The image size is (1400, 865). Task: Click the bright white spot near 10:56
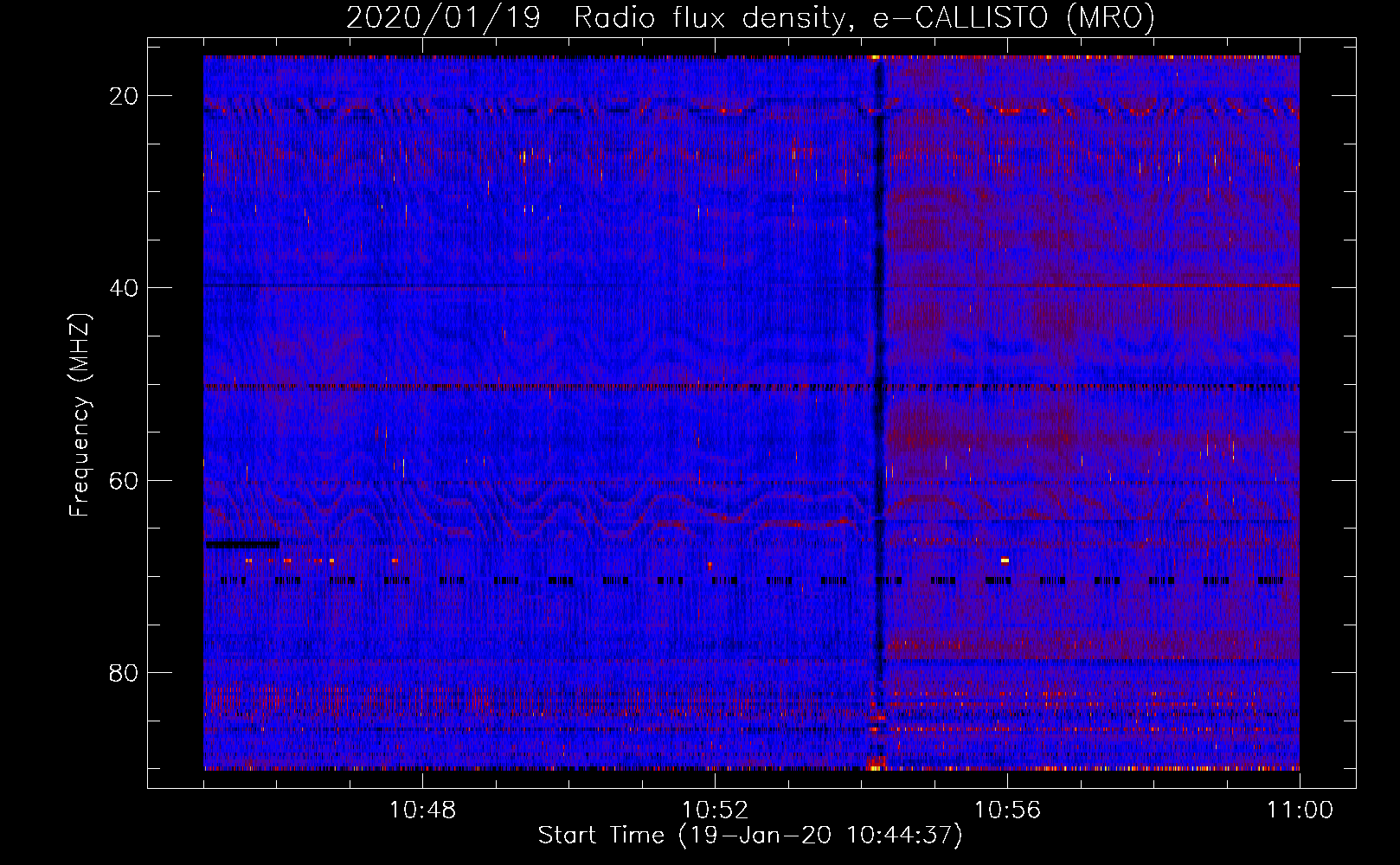tap(1005, 561)
